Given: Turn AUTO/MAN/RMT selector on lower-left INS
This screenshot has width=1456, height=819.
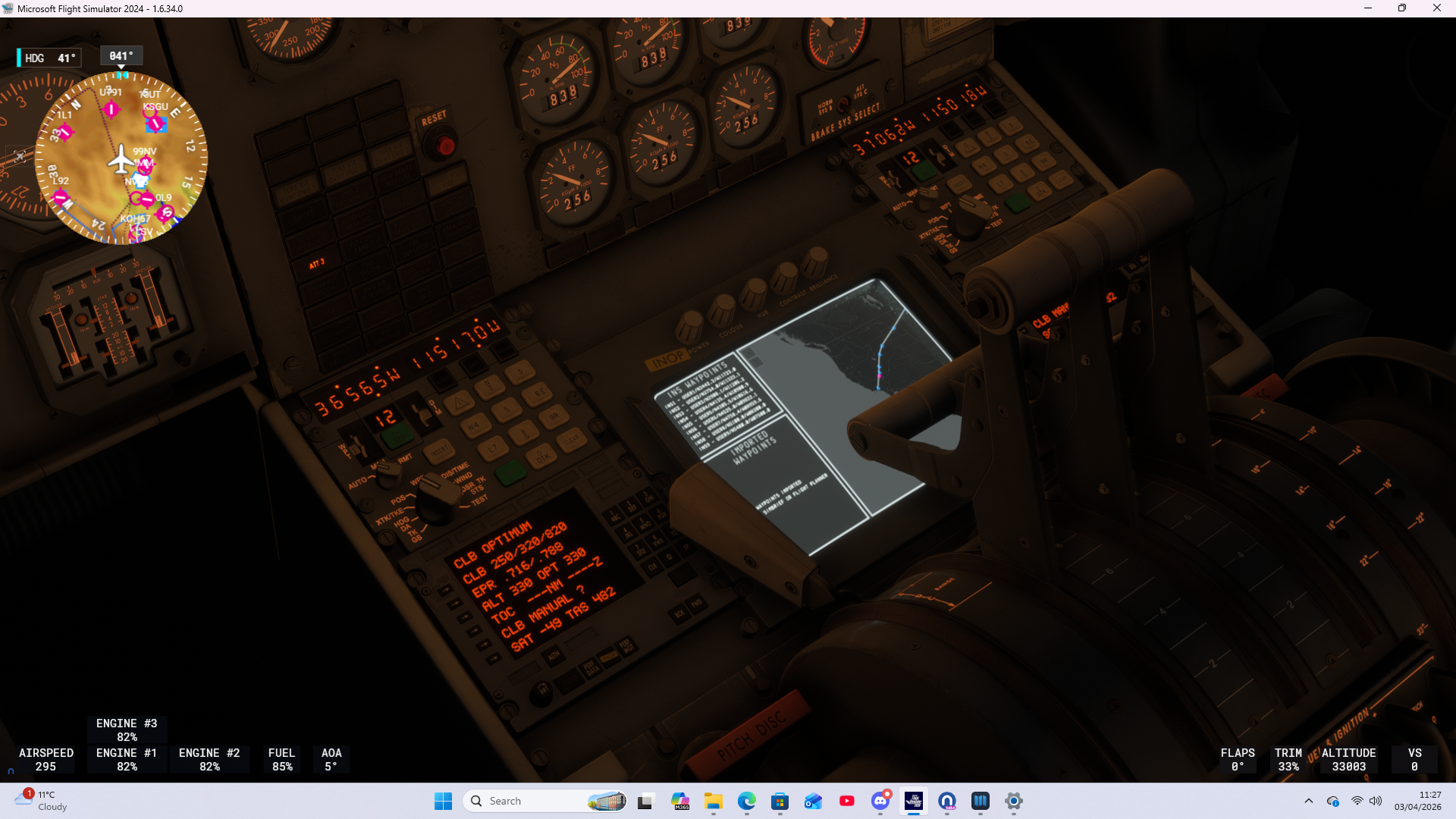Looking at the screenshot, I should 388,474.
